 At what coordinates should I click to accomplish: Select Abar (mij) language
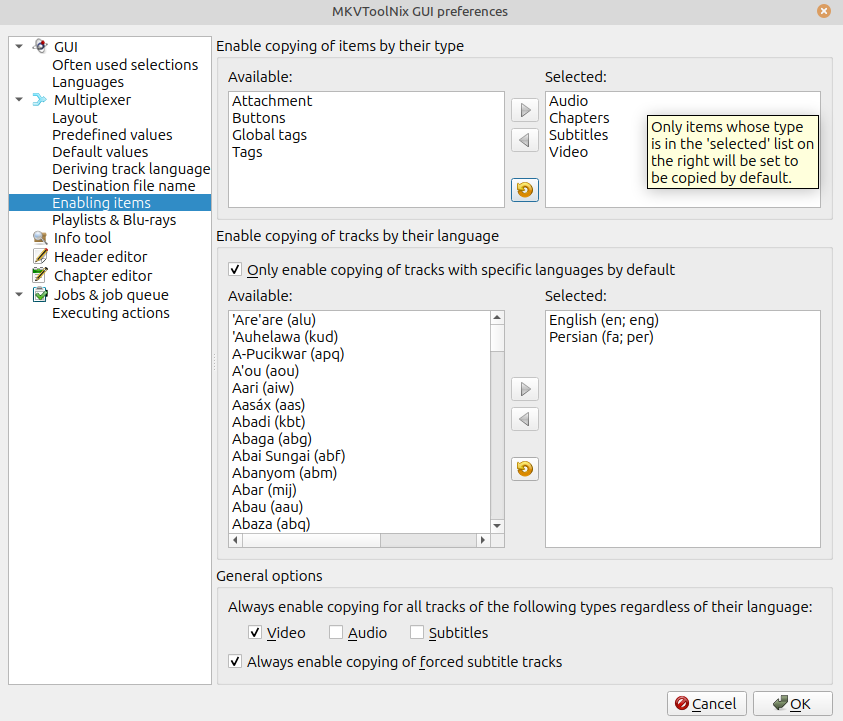(x=264, y=490)
